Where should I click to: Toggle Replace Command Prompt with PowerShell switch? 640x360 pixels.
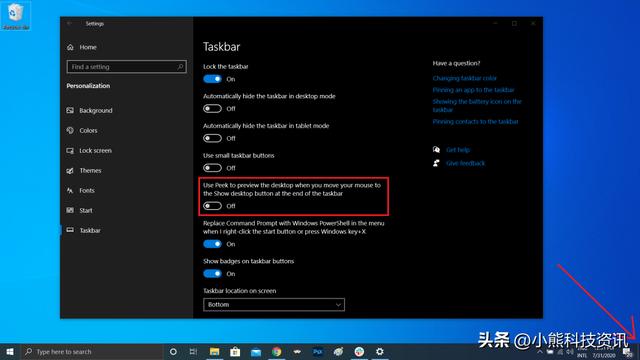click(x=212, y=244)
